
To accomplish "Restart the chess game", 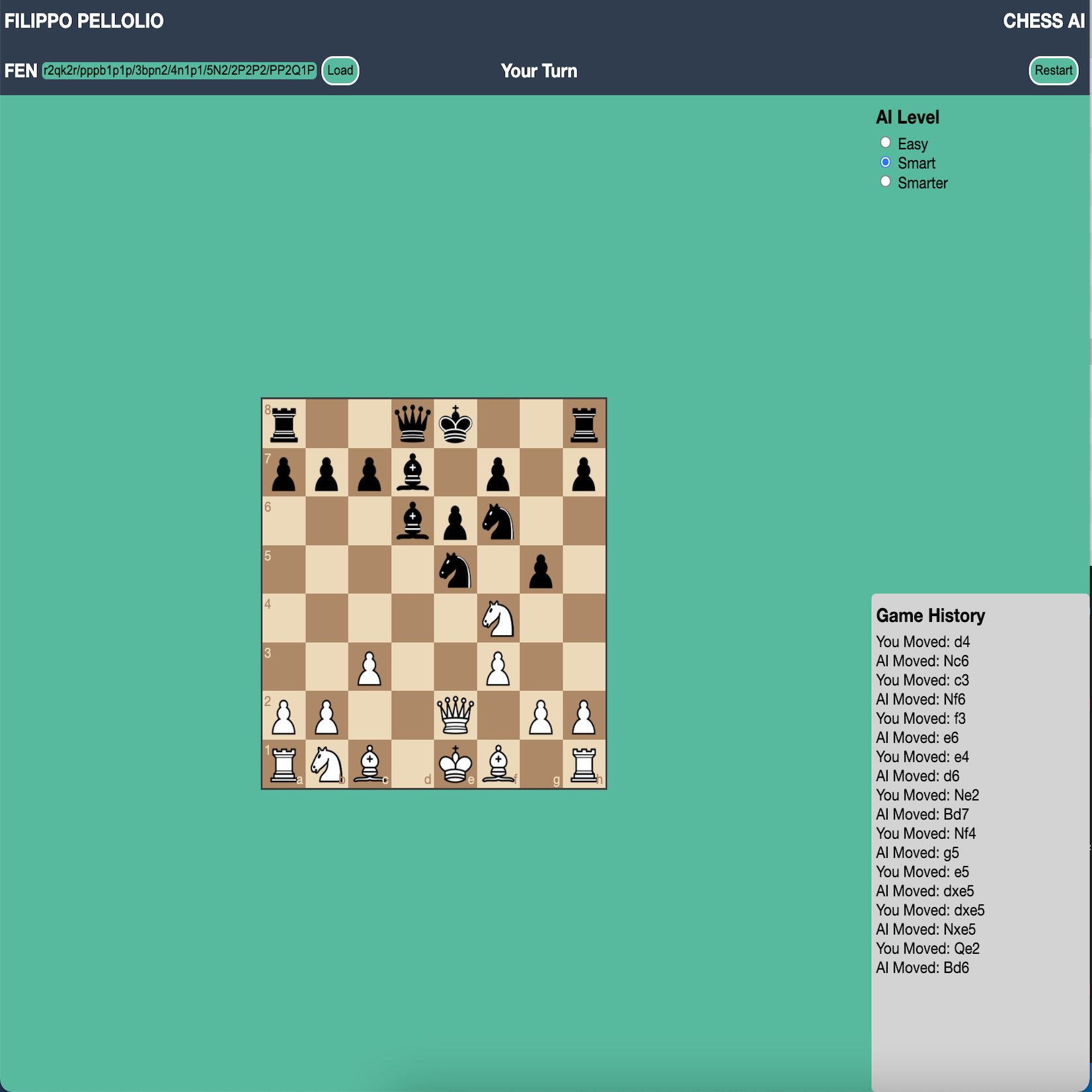I will pos(1054,71).
